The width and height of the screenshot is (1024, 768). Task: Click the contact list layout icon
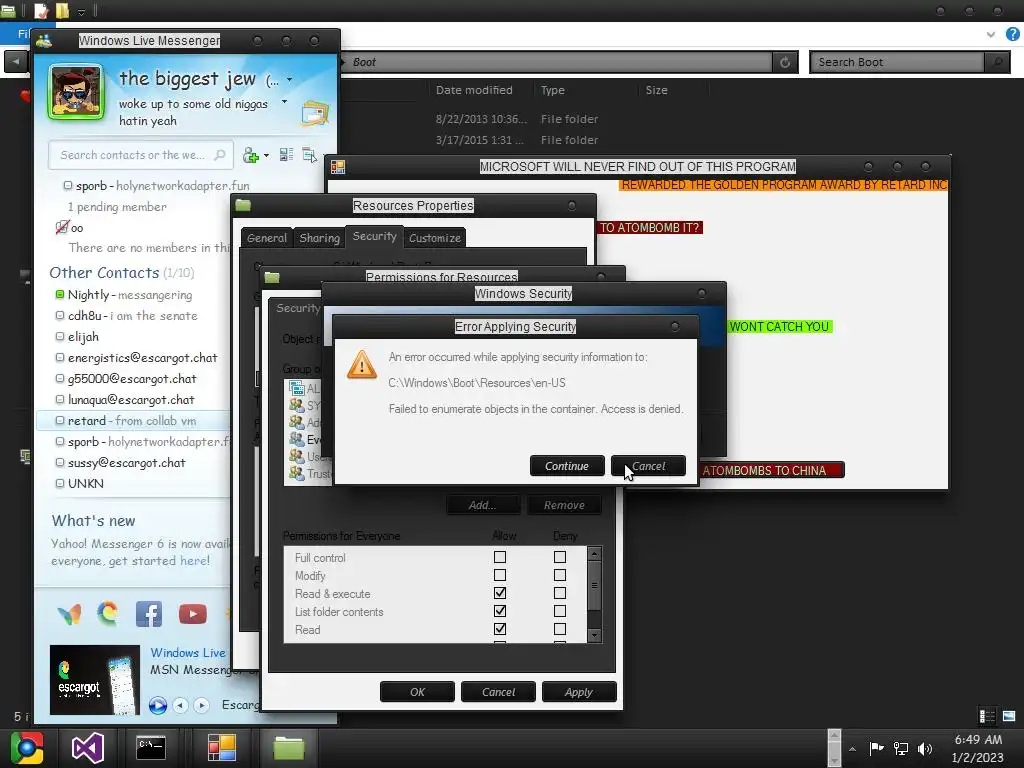(287, 155)
